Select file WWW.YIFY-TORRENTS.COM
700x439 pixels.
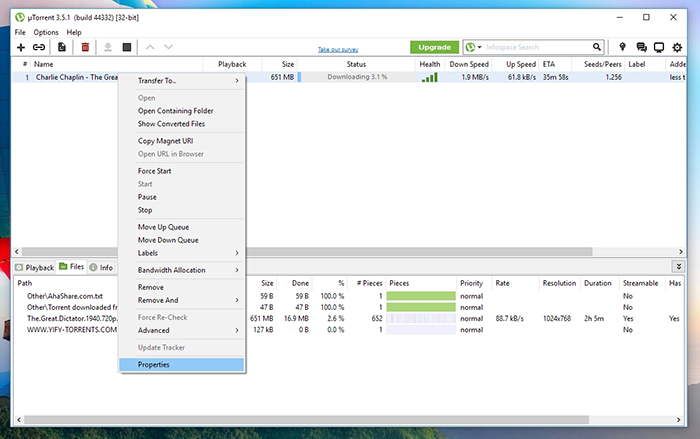coord(72,330)
